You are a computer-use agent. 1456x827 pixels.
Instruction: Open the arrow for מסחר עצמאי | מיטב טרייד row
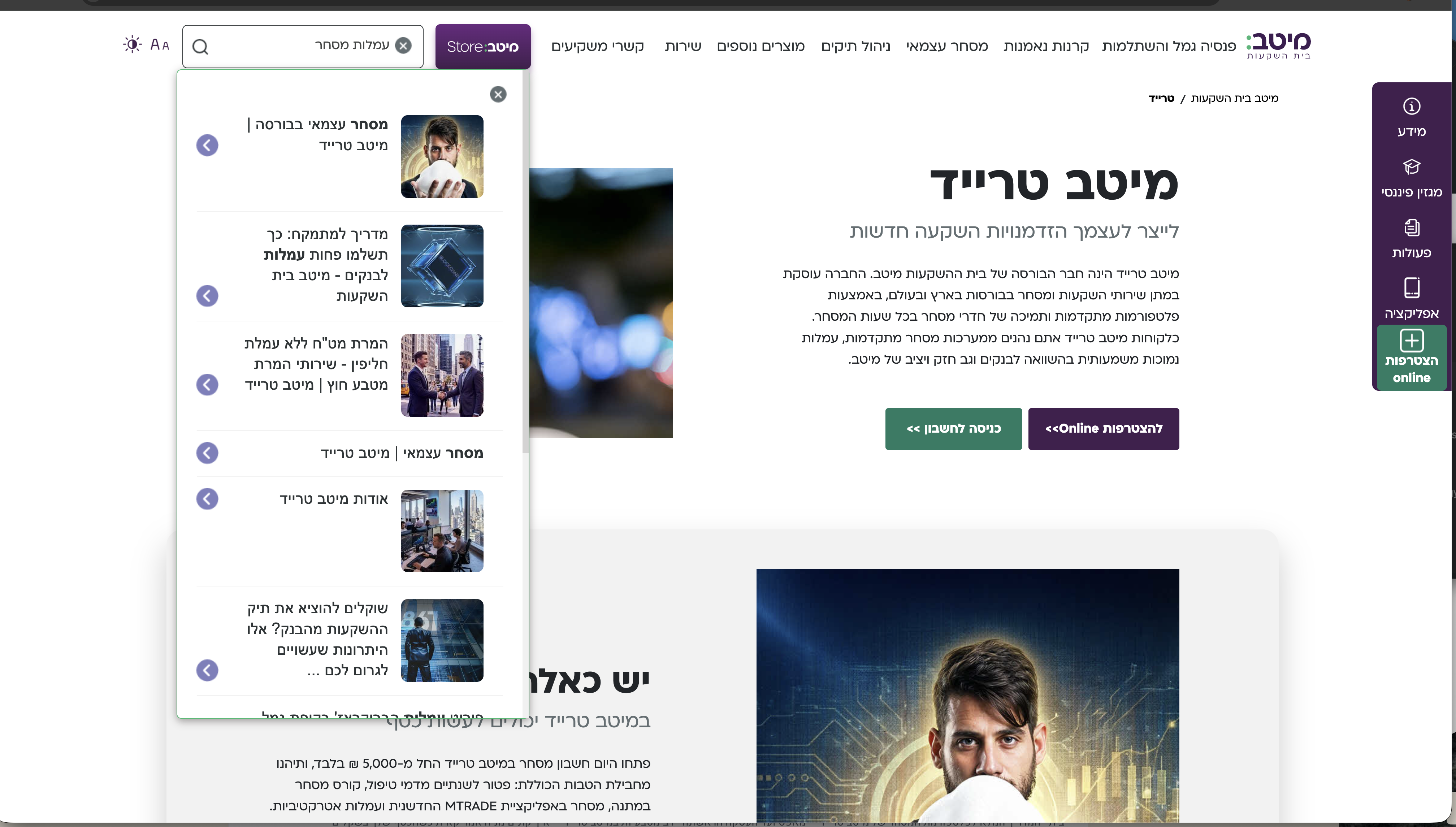(207, 453)
